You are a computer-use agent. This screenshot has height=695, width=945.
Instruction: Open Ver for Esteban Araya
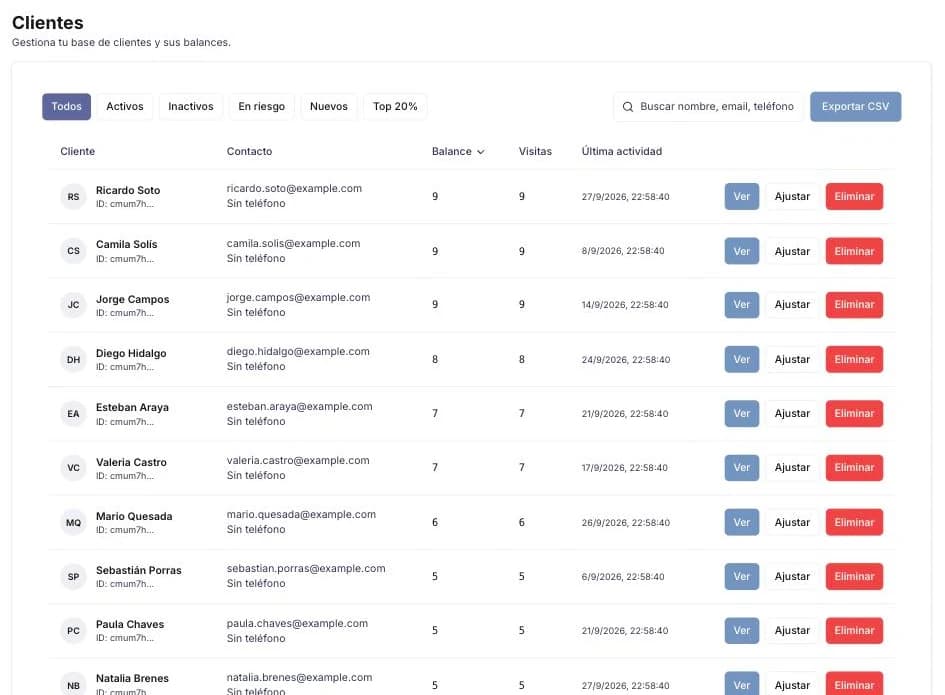coord(741,414)
